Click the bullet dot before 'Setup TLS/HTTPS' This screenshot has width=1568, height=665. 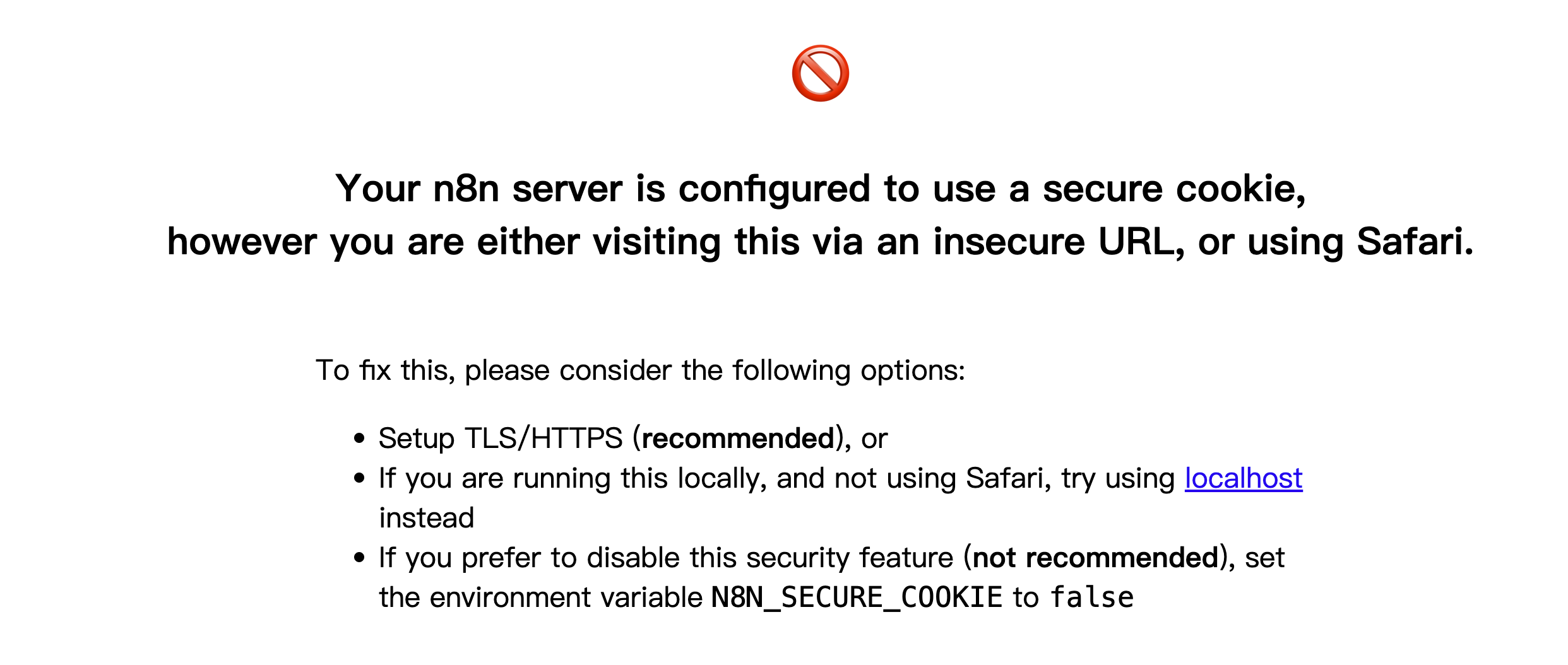pos(360,438)
